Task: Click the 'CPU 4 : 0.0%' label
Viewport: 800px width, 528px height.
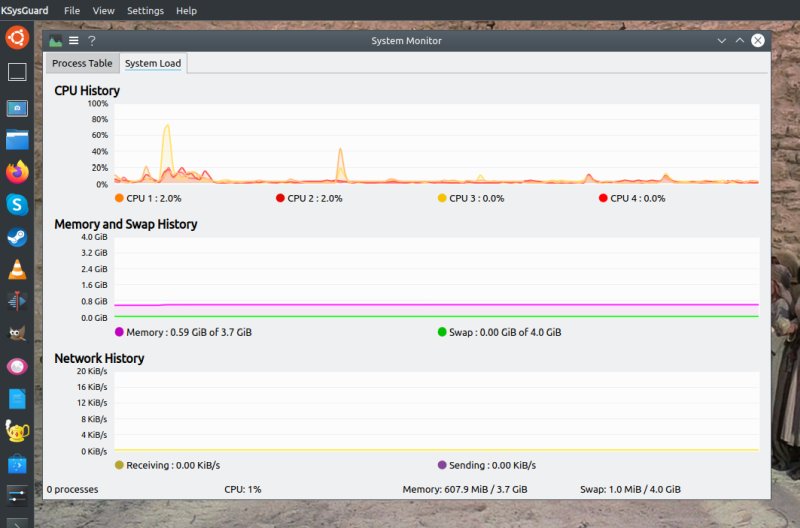Action: point(638,198)
